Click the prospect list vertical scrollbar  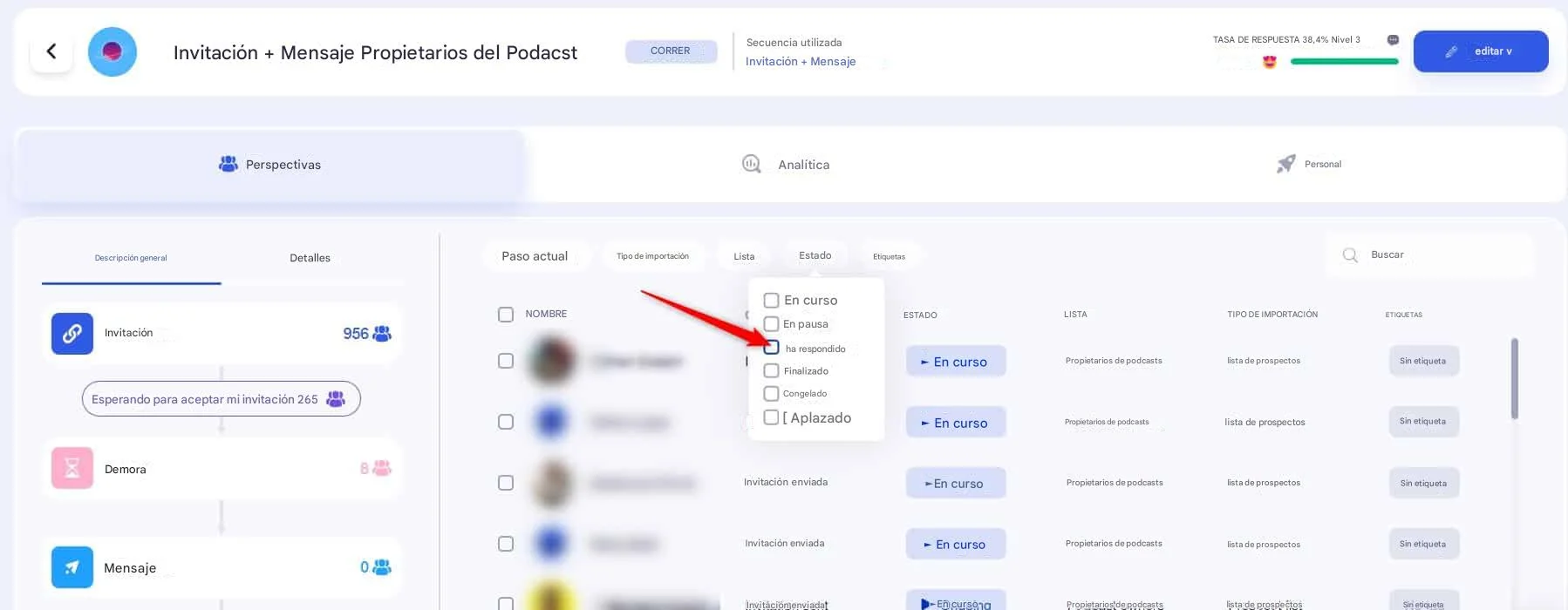coord(1515,378)
